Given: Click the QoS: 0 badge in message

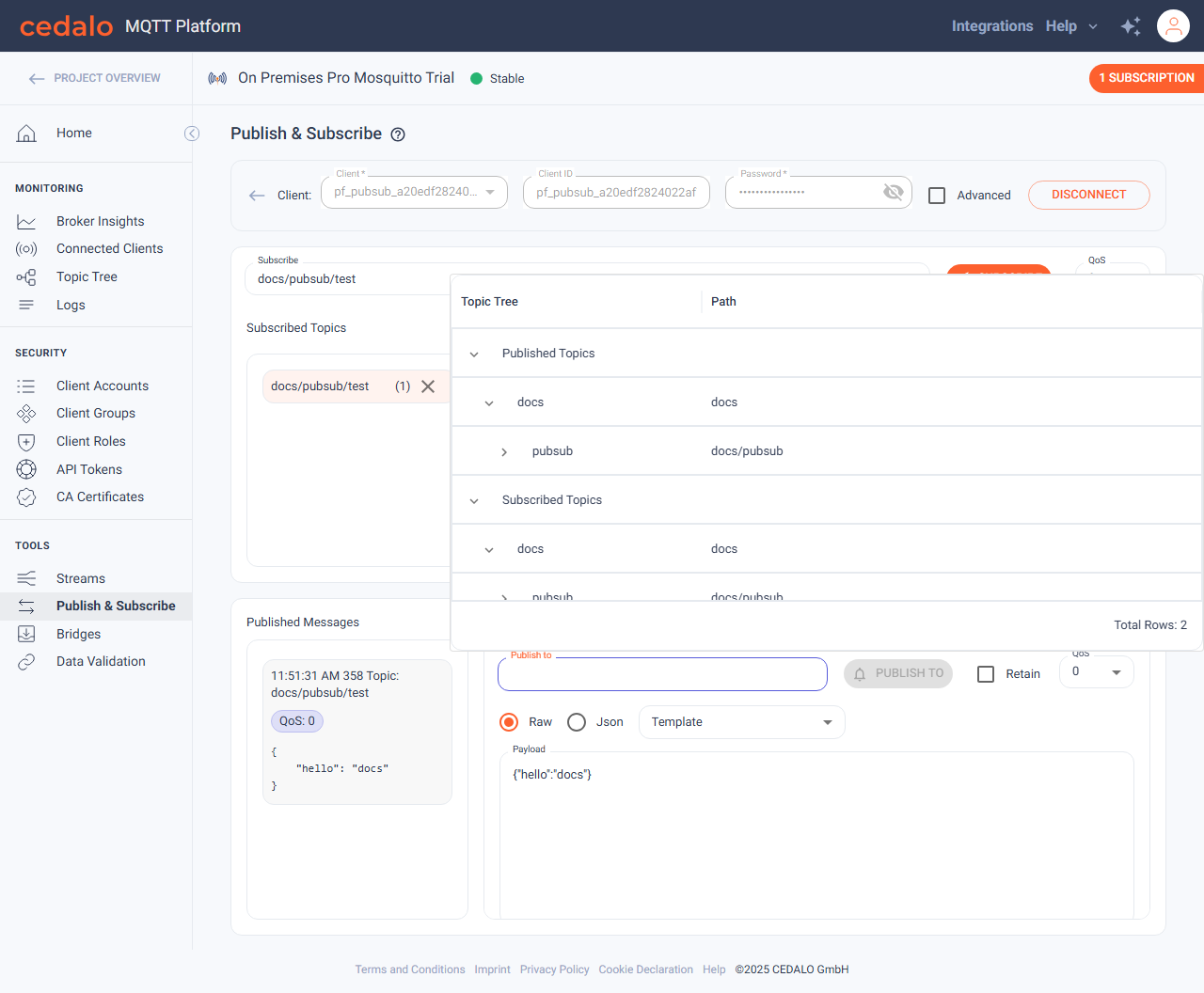Looking at the screenshot, I should (297, 721).
